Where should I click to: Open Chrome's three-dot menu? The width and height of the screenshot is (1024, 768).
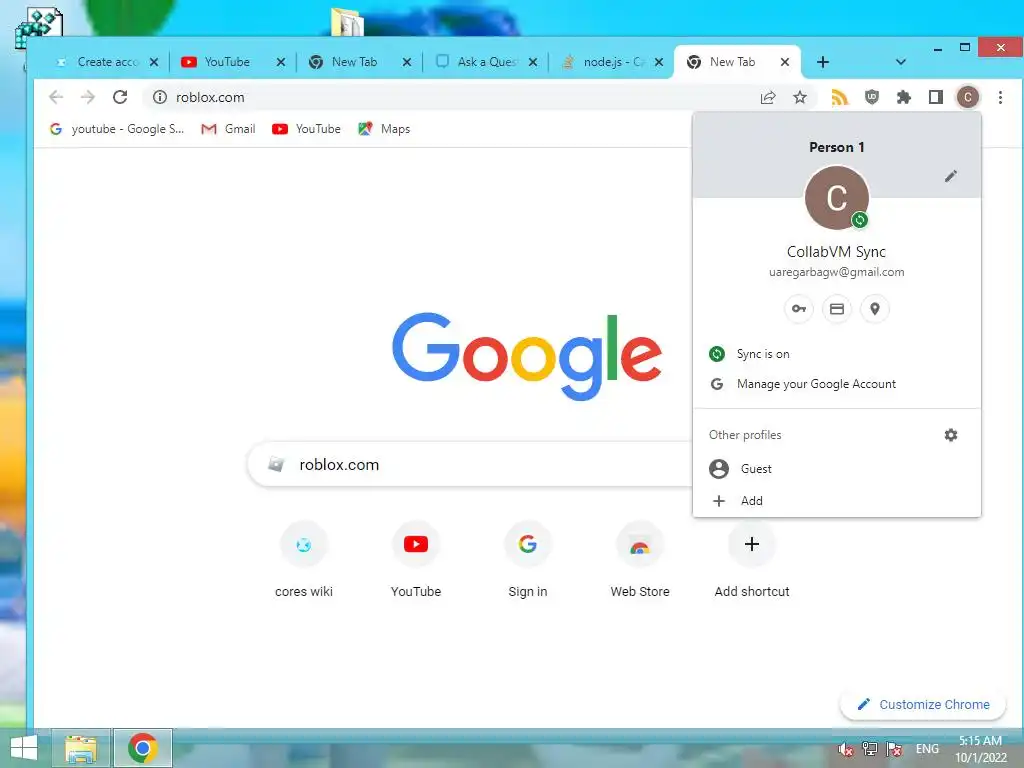1000,97
